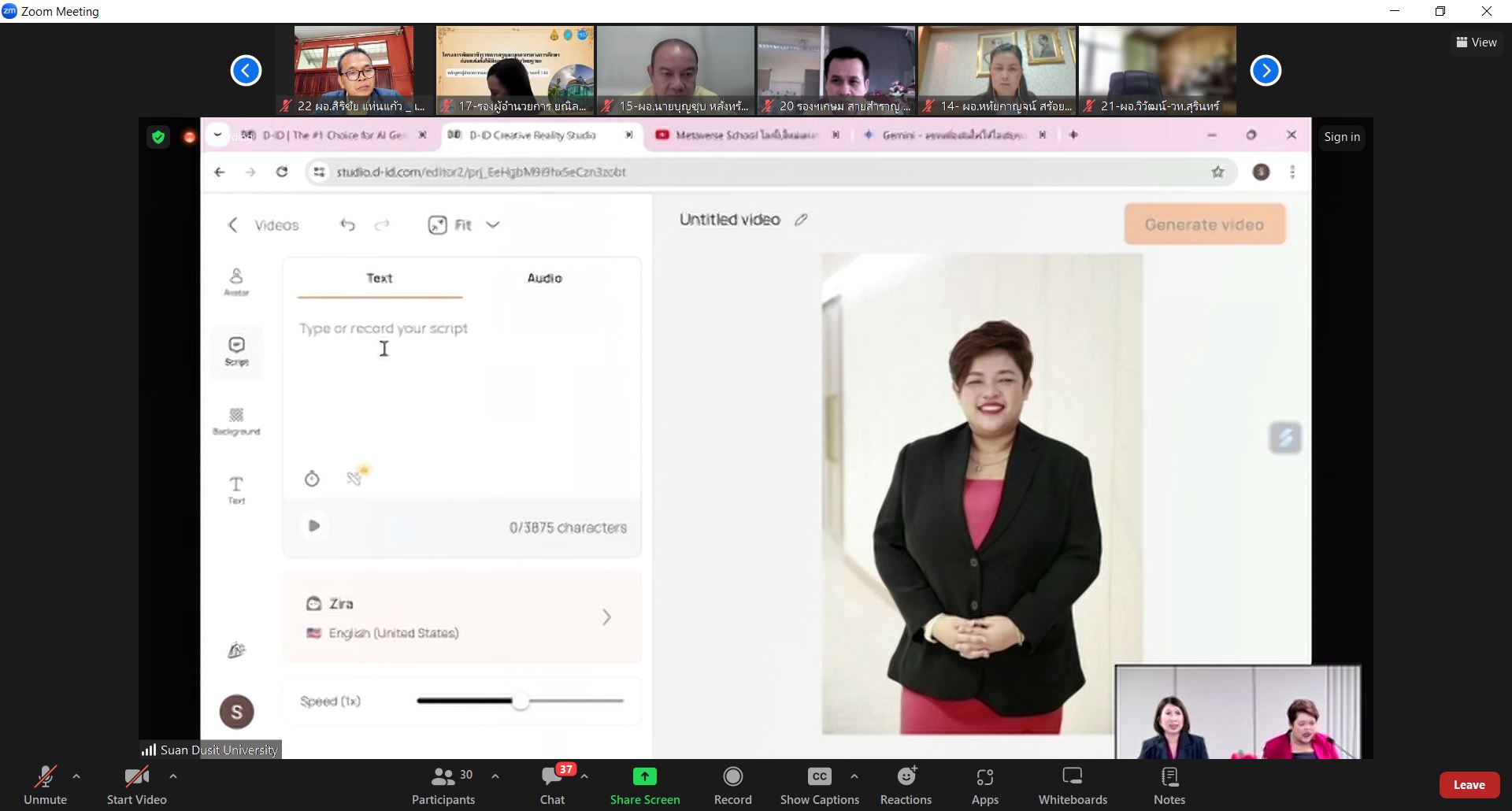This screenshot has width=1512, height=811.
Task: Select participant 20 video thumbnail
Action: click(x=836, y=70)
